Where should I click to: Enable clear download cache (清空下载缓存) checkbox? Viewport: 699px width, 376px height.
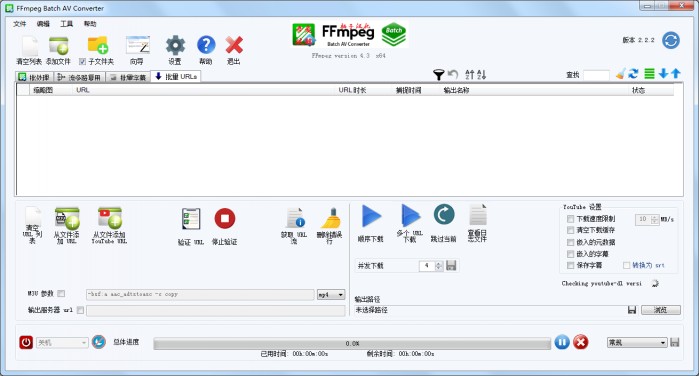pos(570,230)
